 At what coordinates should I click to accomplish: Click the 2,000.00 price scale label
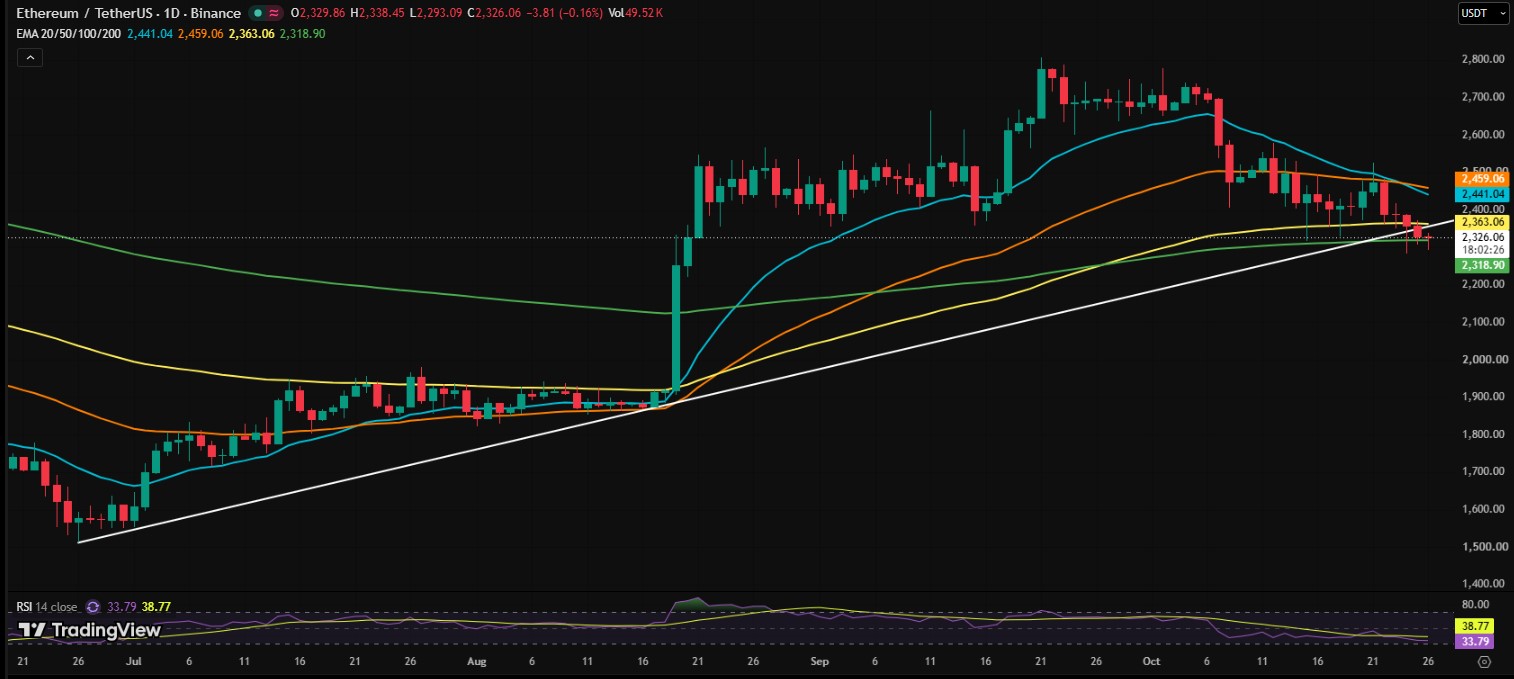click(1483, 359)
